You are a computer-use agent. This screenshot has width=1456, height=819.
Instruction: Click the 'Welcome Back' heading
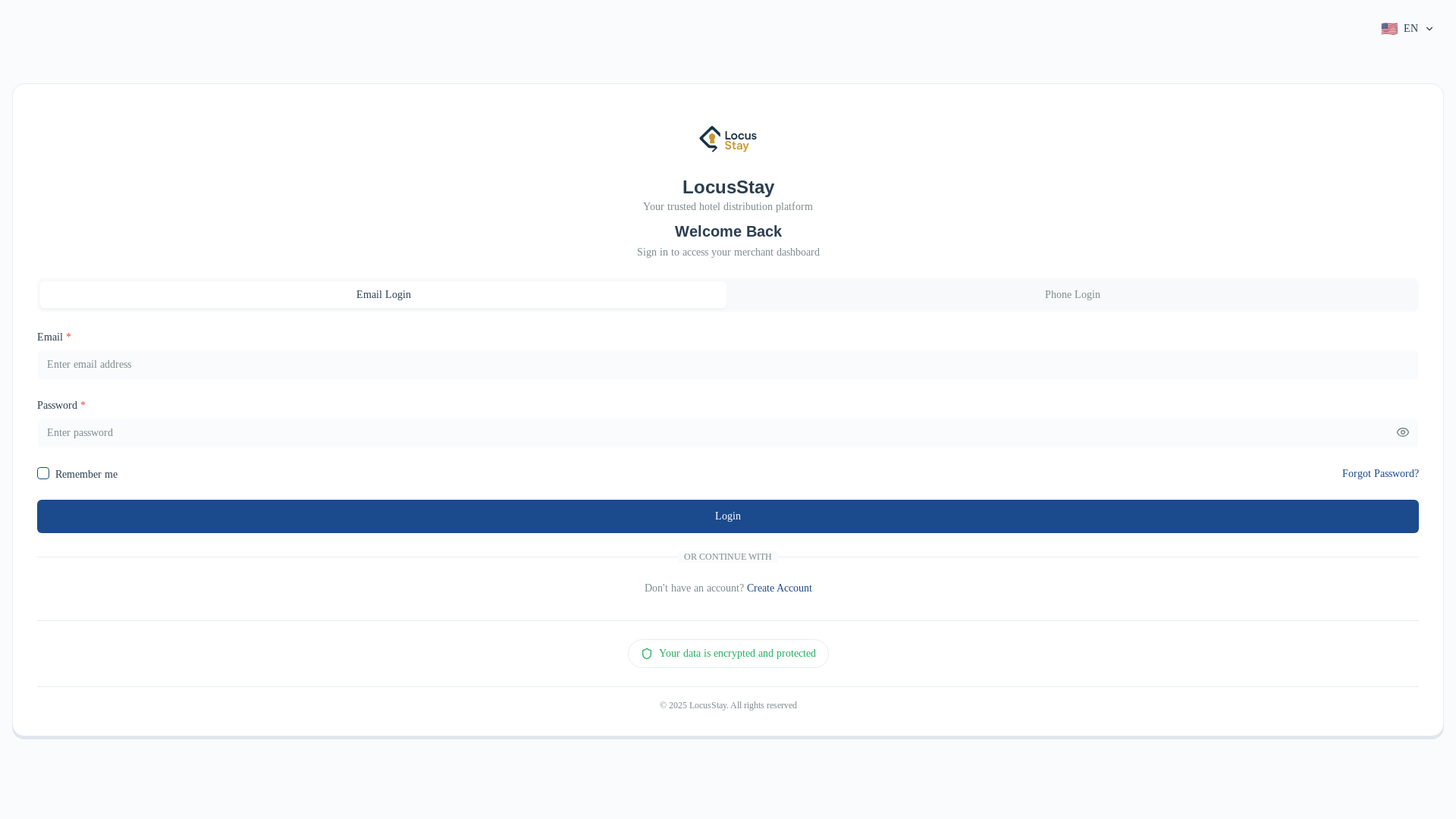(x=728, y=231)
